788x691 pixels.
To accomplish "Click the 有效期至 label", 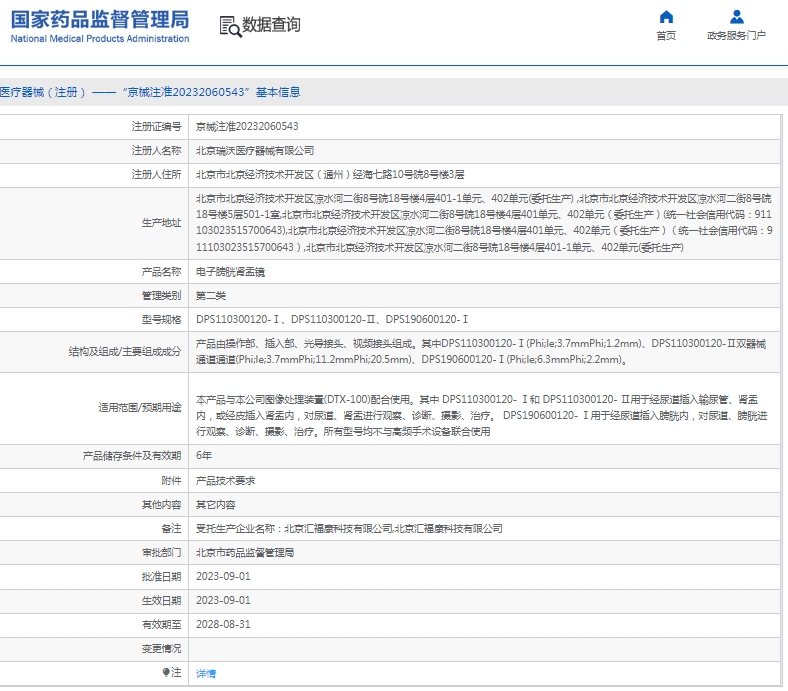I will pos(161,625).
